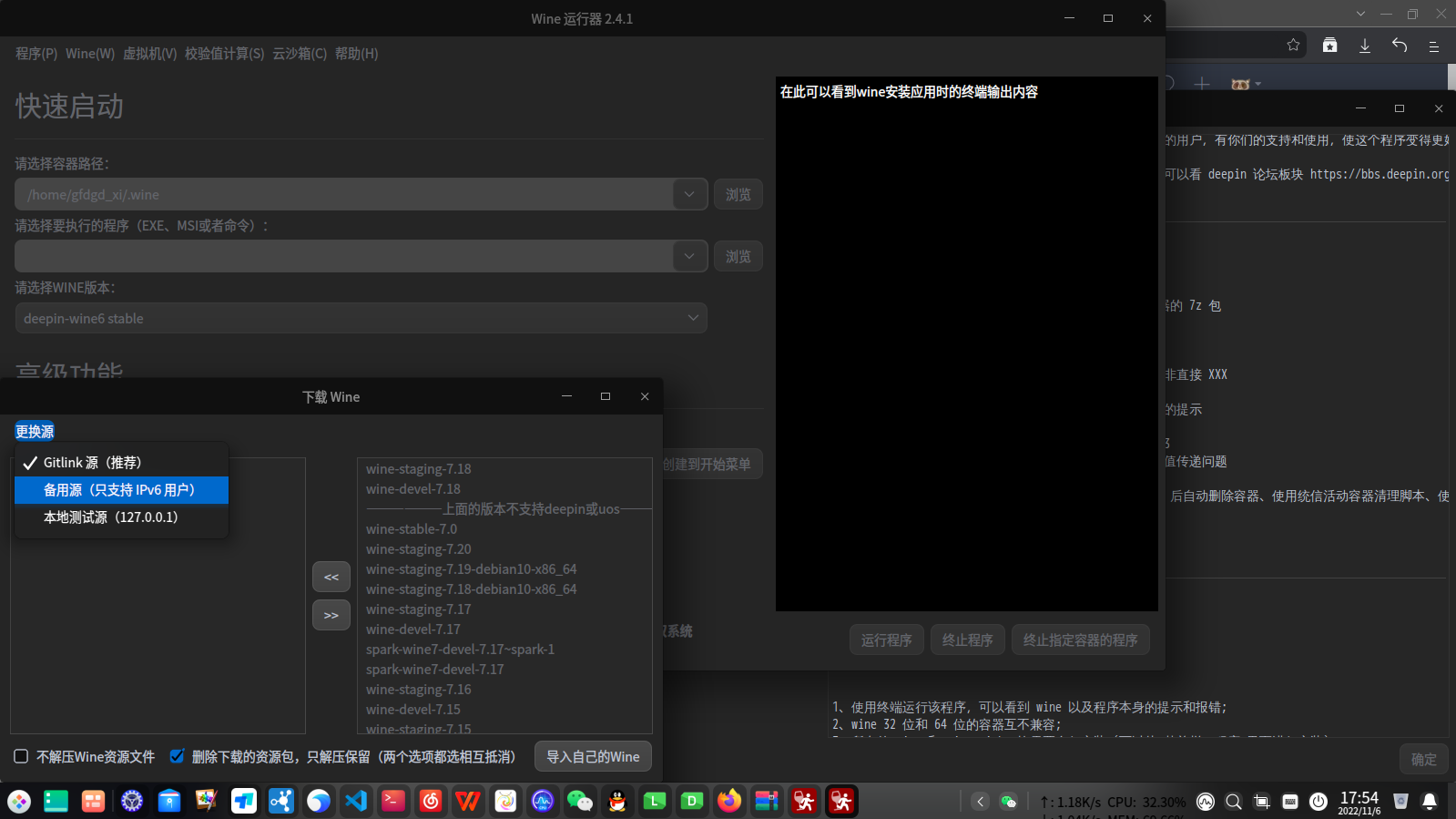Open the system settings gear in taskbar
1456x819 pixels.
[x=132, y=802]
